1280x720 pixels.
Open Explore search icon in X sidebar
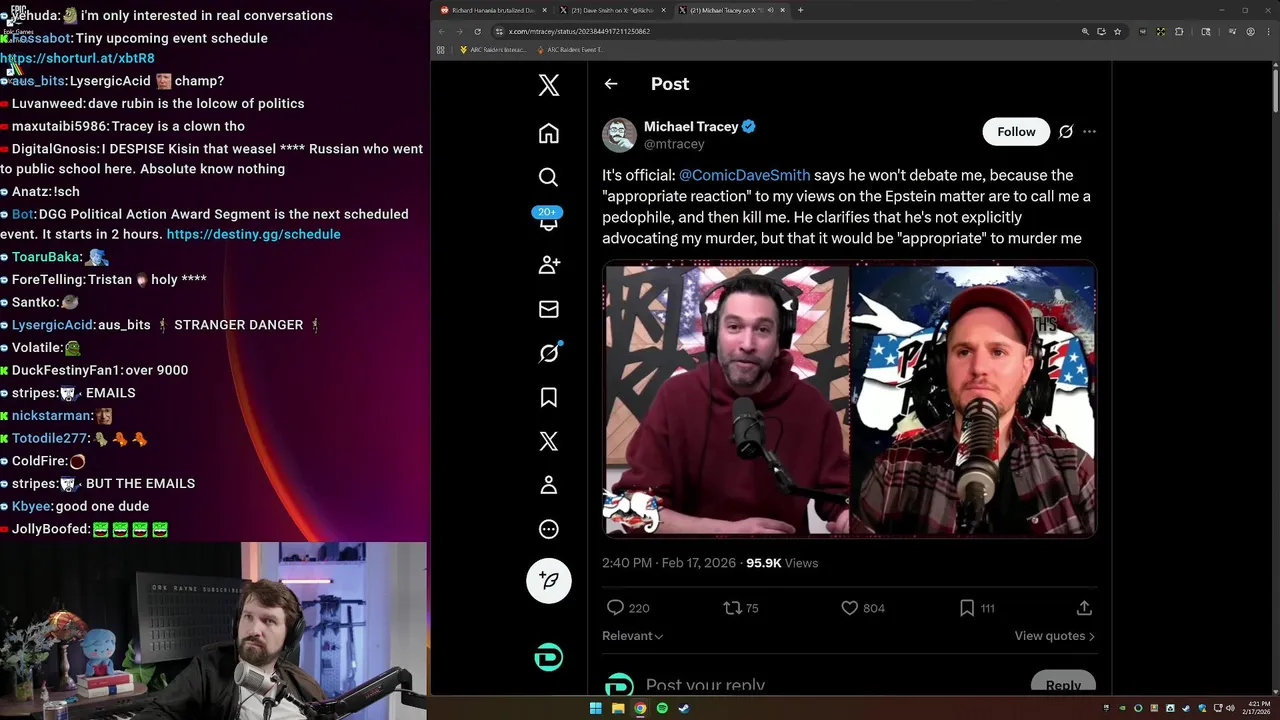(x=549, y=177)
